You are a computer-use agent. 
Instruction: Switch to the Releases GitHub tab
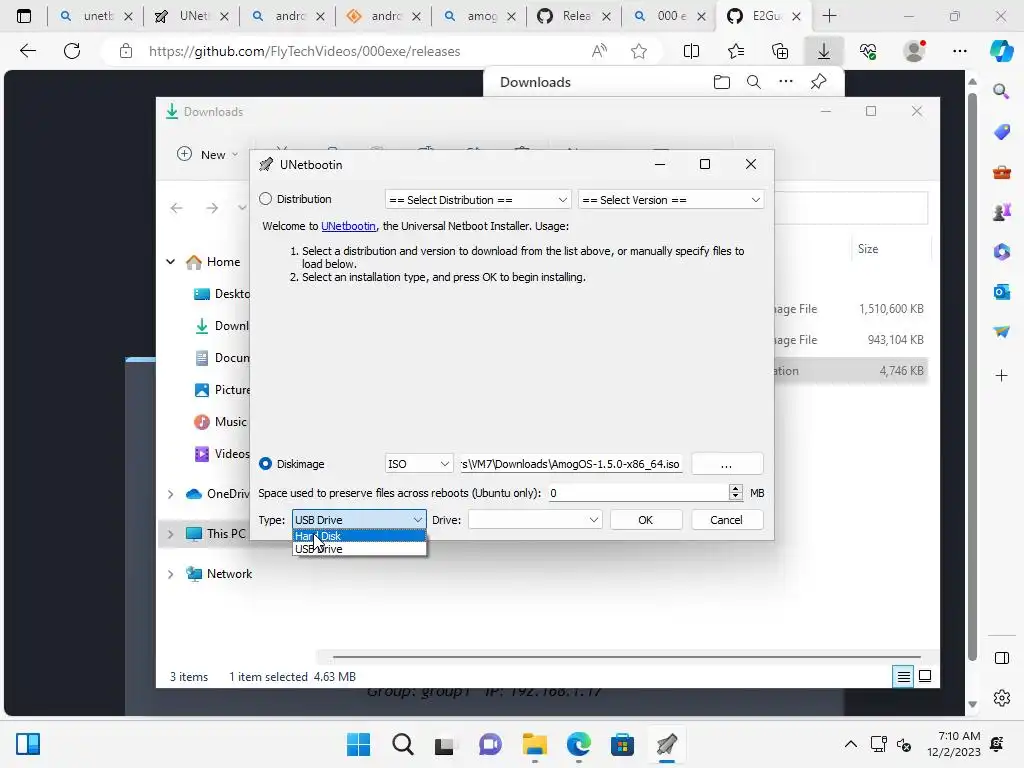click(574, 16)
